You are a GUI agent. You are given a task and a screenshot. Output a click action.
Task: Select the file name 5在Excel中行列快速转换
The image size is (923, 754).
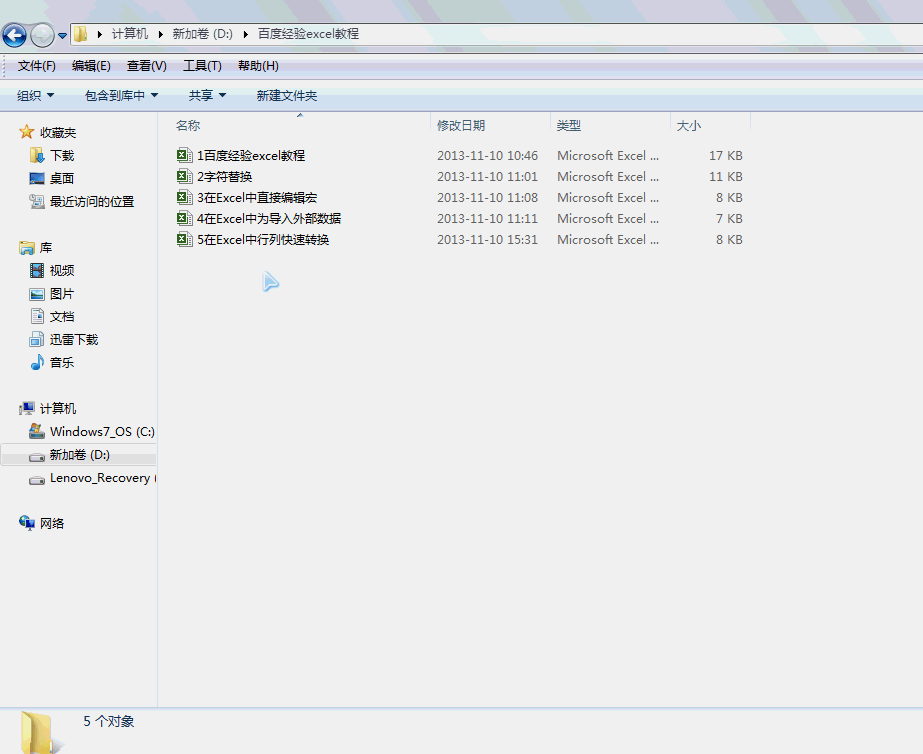[x=263, y=240]
